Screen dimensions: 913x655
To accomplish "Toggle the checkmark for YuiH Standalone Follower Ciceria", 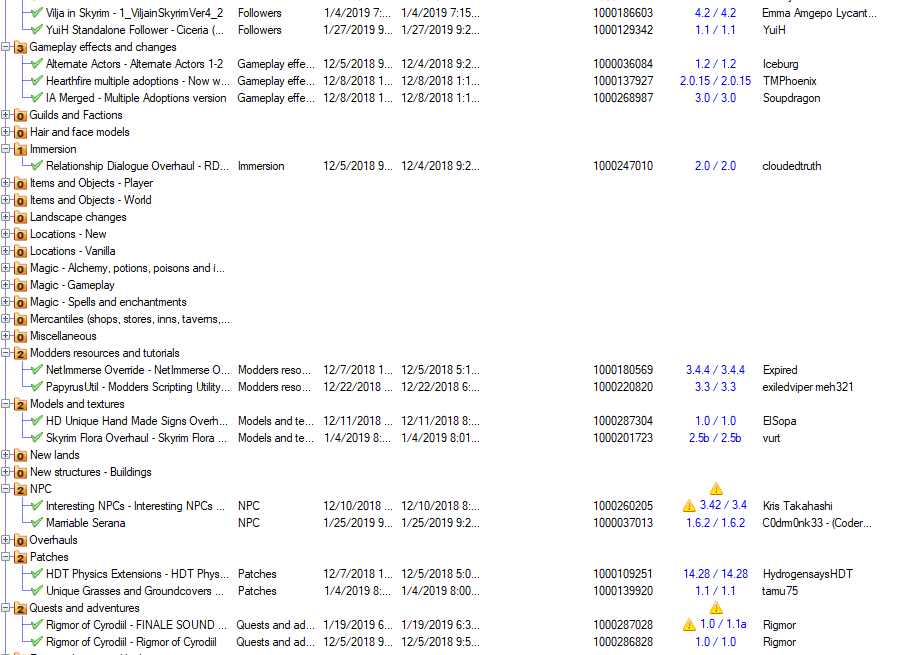I will click(x=37, y=29).
